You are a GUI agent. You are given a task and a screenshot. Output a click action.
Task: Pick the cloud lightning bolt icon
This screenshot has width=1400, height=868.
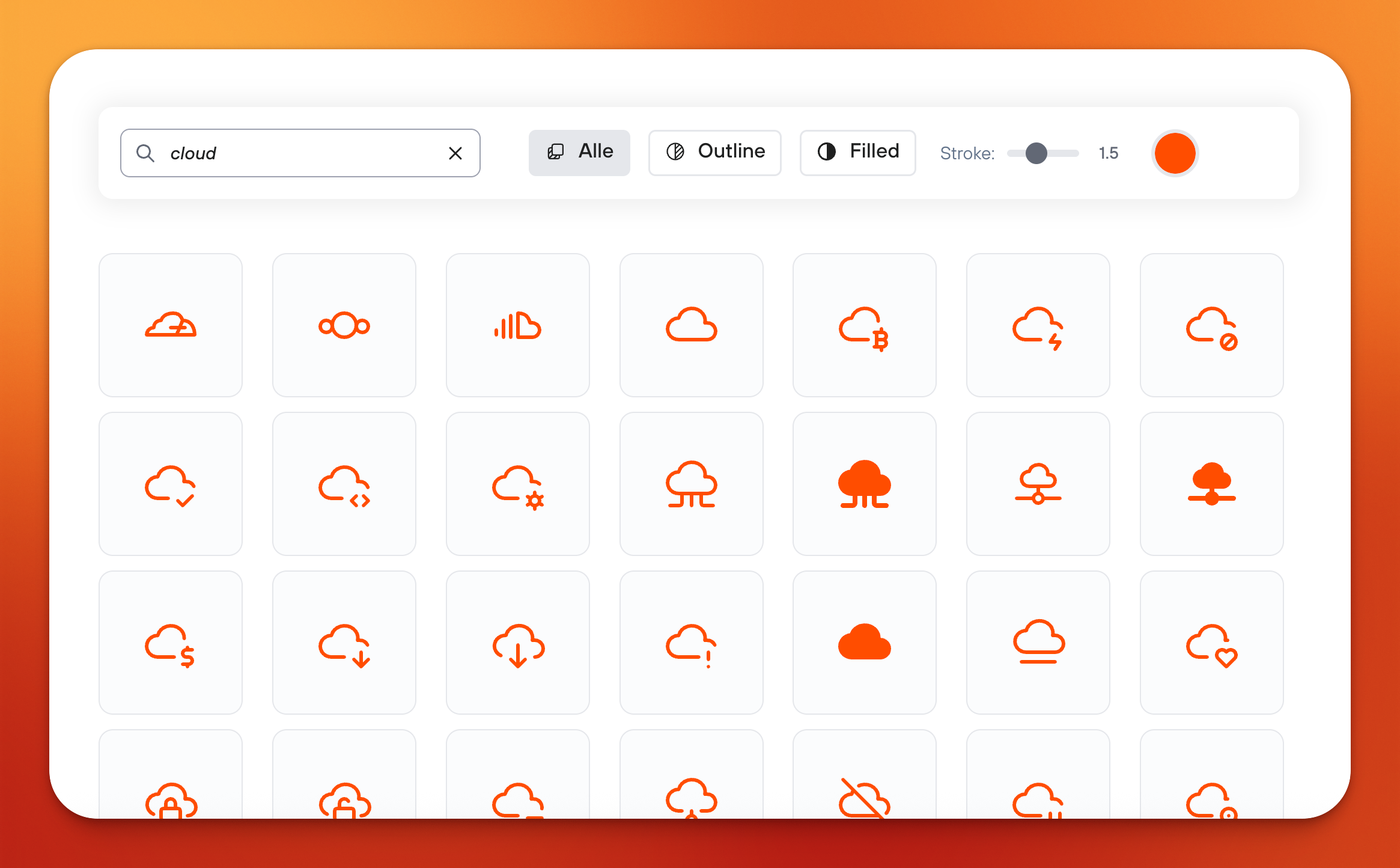click(1038, 325)
